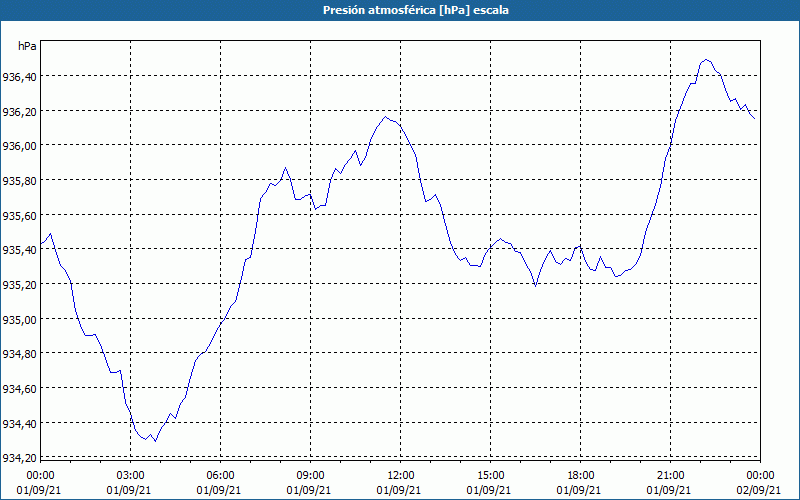
Task: Click the 02/09/21 date label
Action: pyautogui.click(x=759, y=490)
